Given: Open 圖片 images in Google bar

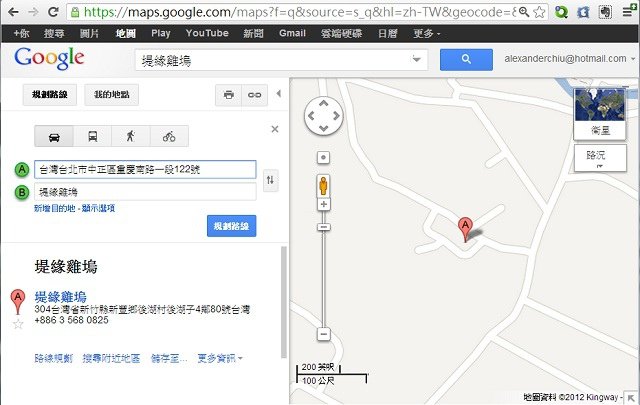Looking at the screenshot, I should [89, 33].
